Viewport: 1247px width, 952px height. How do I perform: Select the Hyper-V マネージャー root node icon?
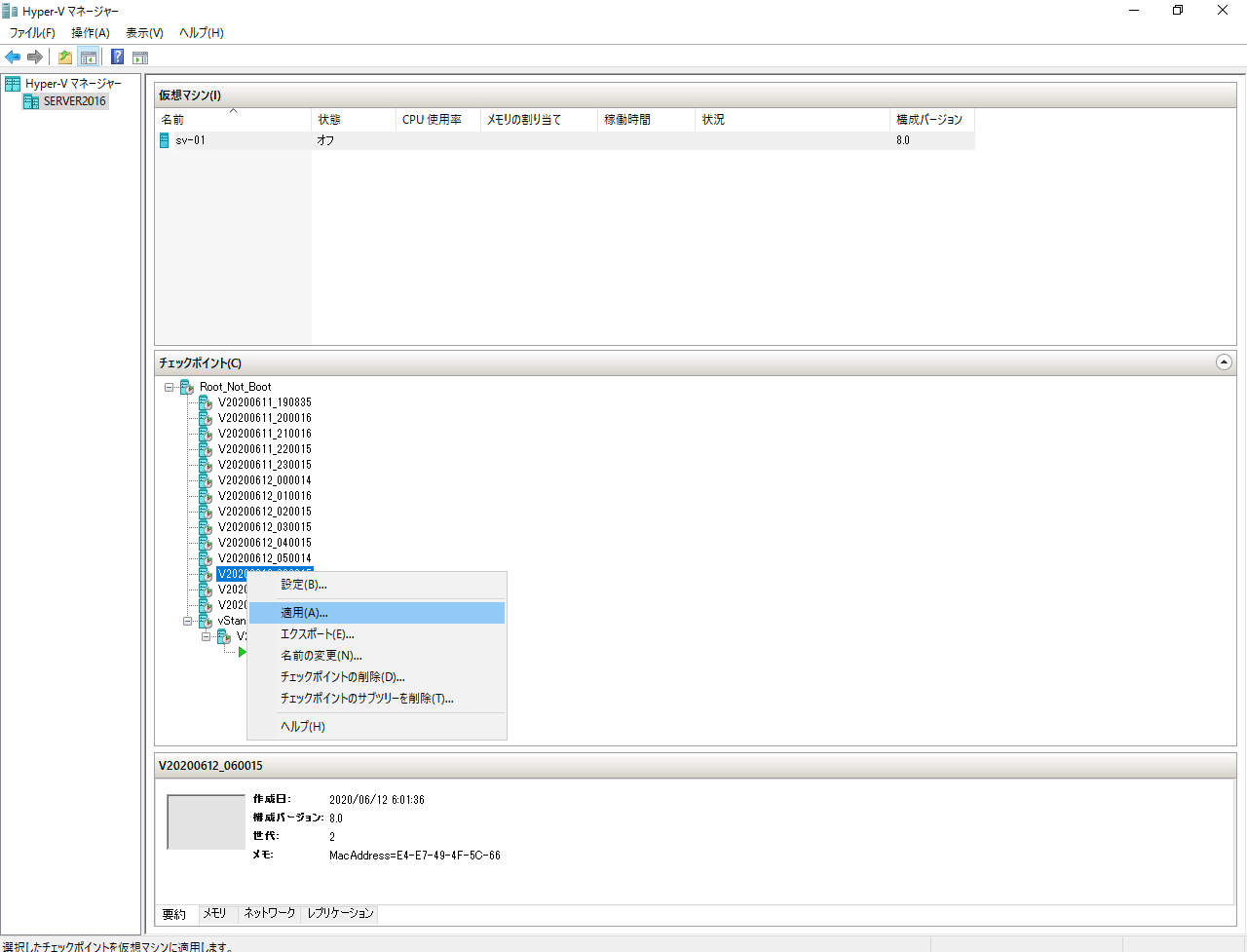coord(13,84)
